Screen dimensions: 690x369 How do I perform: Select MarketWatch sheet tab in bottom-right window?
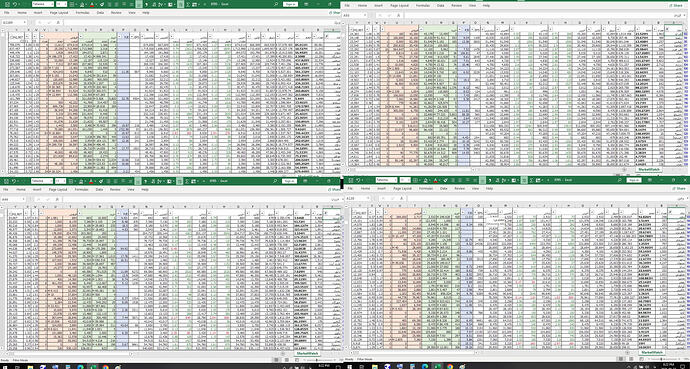652,352
